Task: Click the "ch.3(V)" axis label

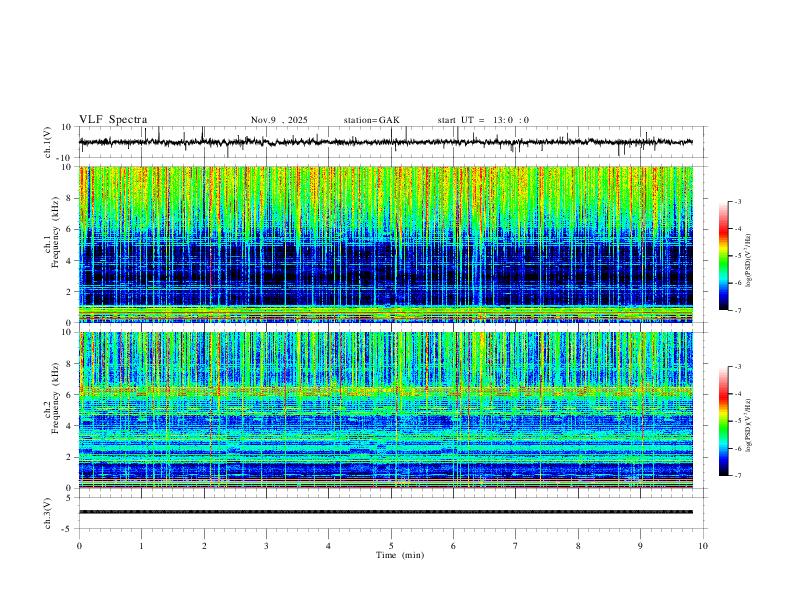Action: click(48, 513)
